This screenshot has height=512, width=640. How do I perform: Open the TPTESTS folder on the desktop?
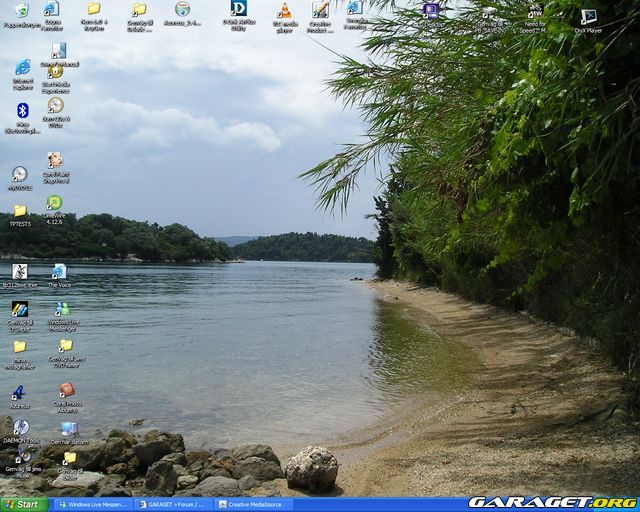coord(20,212)
